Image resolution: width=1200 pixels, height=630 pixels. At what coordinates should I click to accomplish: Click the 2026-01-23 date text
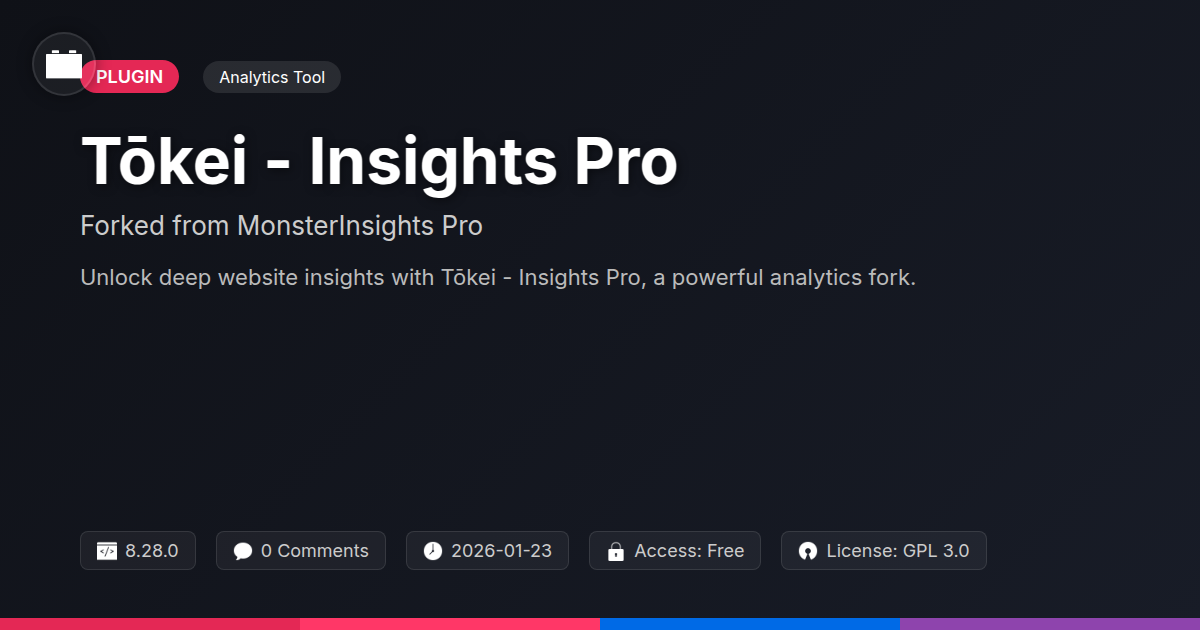pos(501,551)
